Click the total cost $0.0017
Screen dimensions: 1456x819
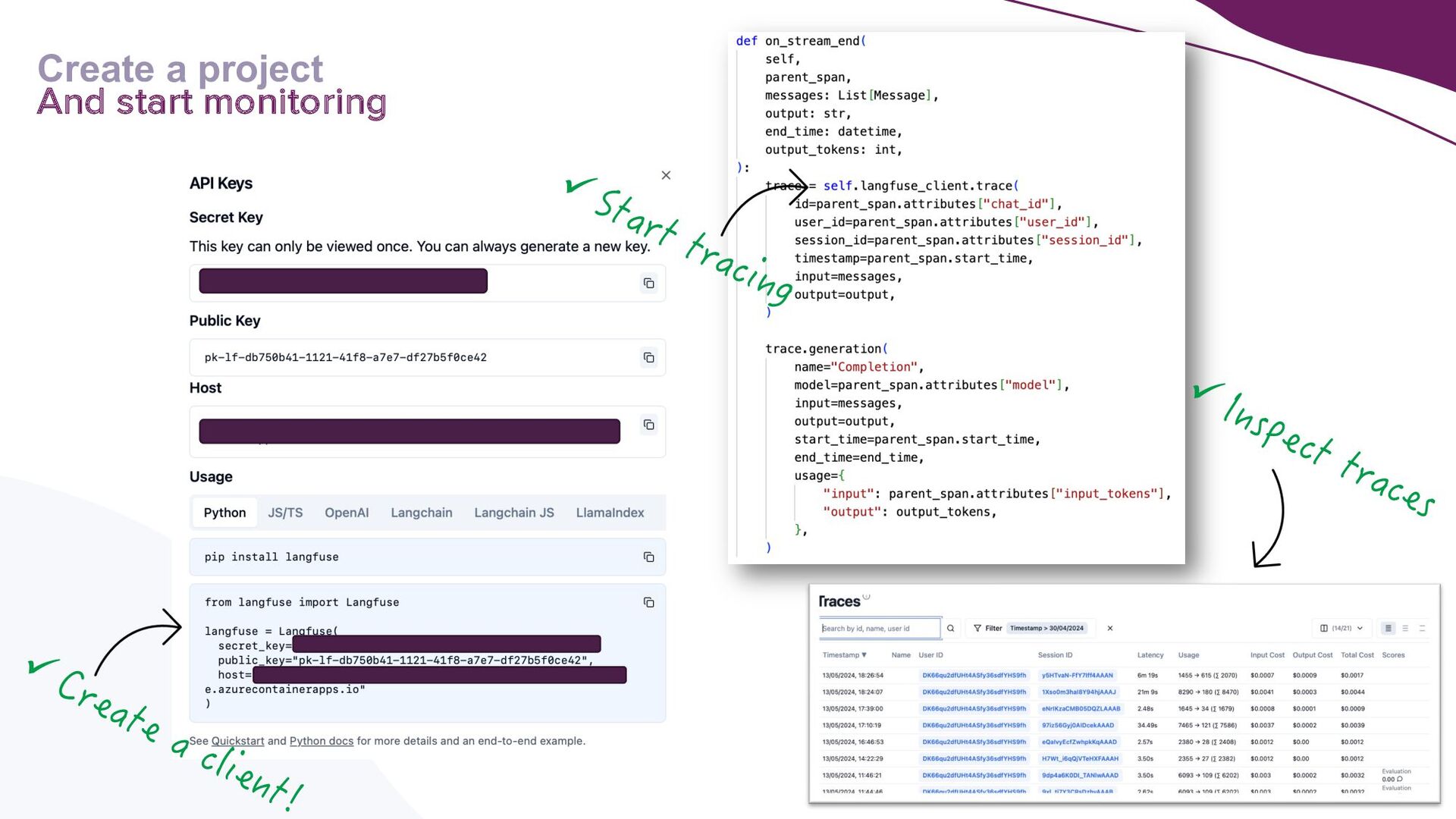tap(1351, 675)
